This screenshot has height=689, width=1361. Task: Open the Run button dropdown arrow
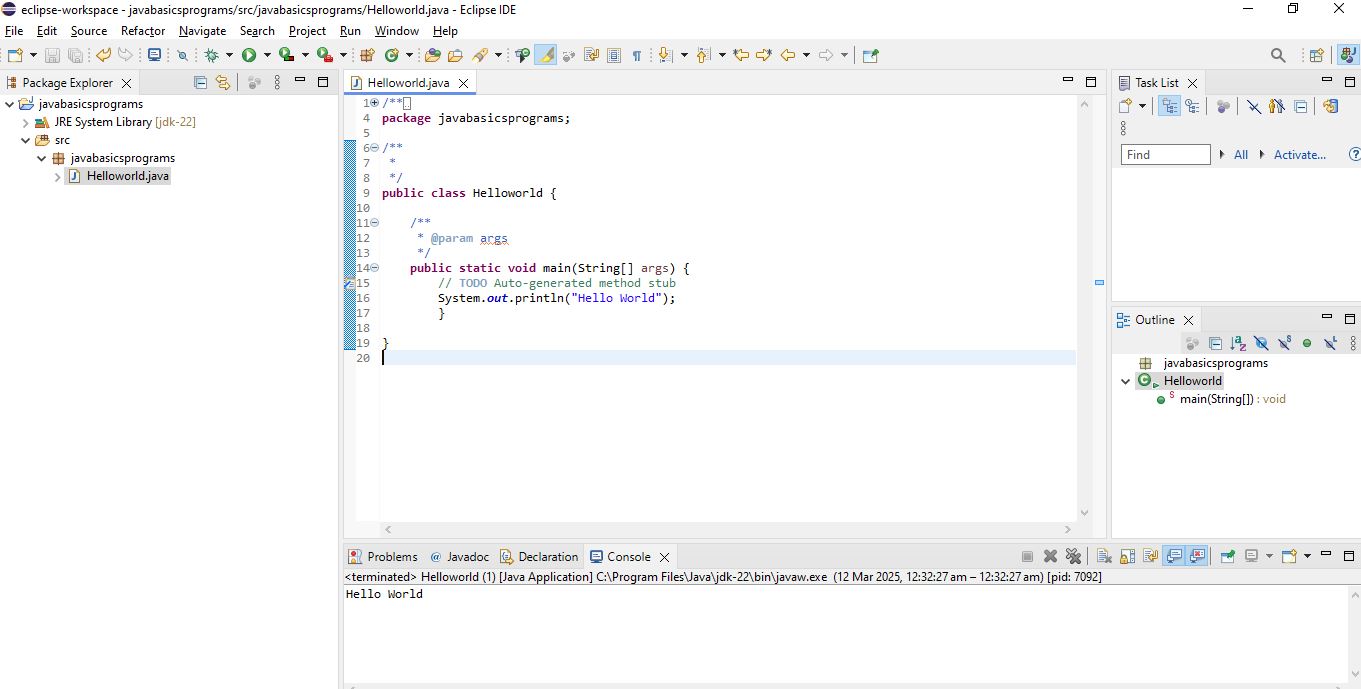point(267,55)
